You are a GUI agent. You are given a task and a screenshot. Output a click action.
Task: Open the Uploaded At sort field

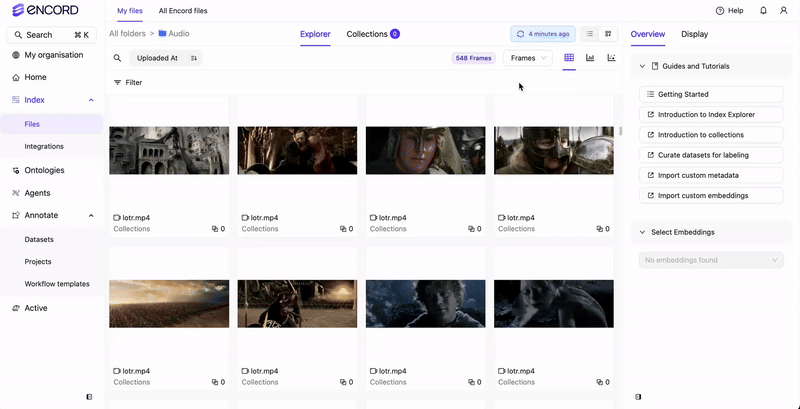157,58
